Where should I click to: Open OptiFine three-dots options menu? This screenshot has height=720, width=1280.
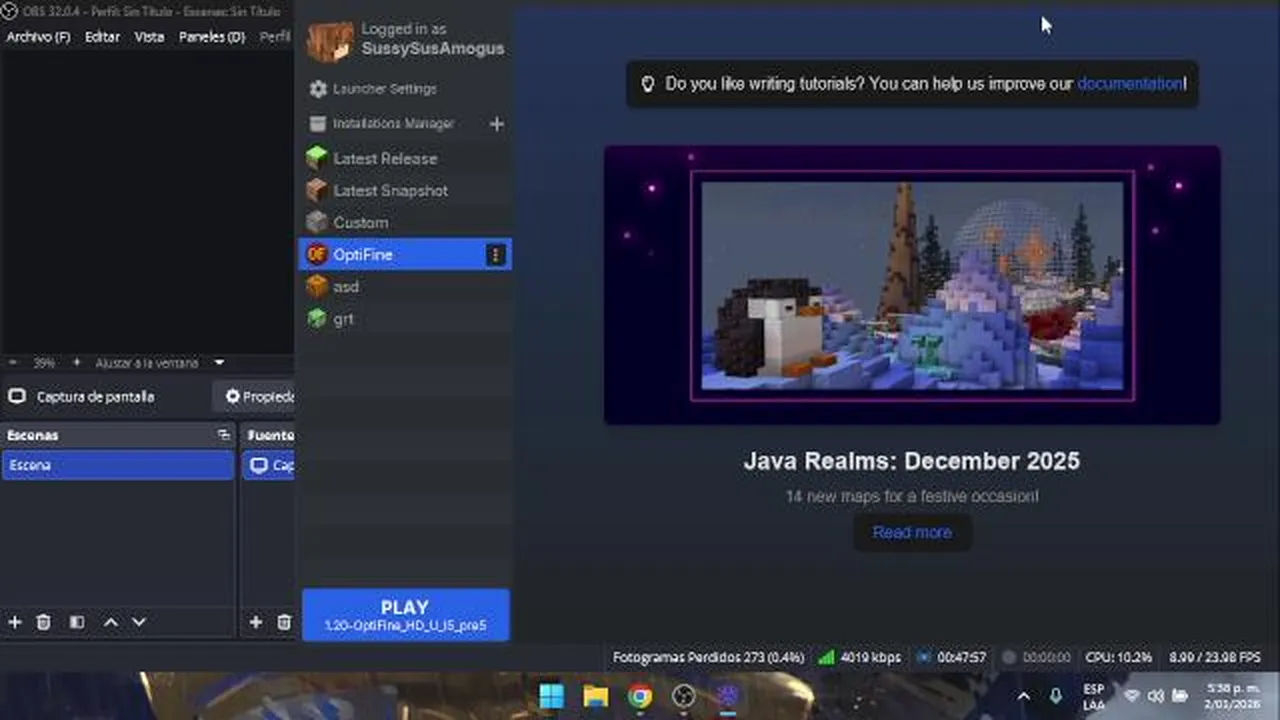(495, 255)
